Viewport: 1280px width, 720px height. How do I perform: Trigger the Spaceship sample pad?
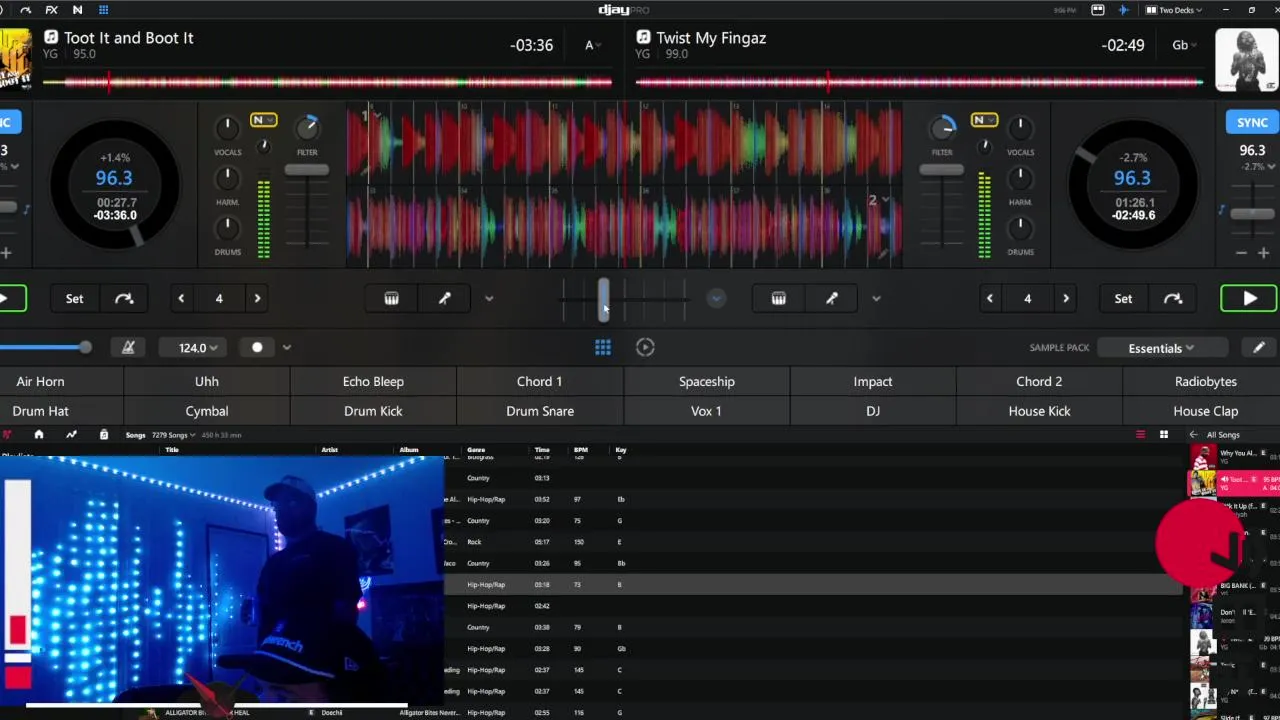coord(707,381)
